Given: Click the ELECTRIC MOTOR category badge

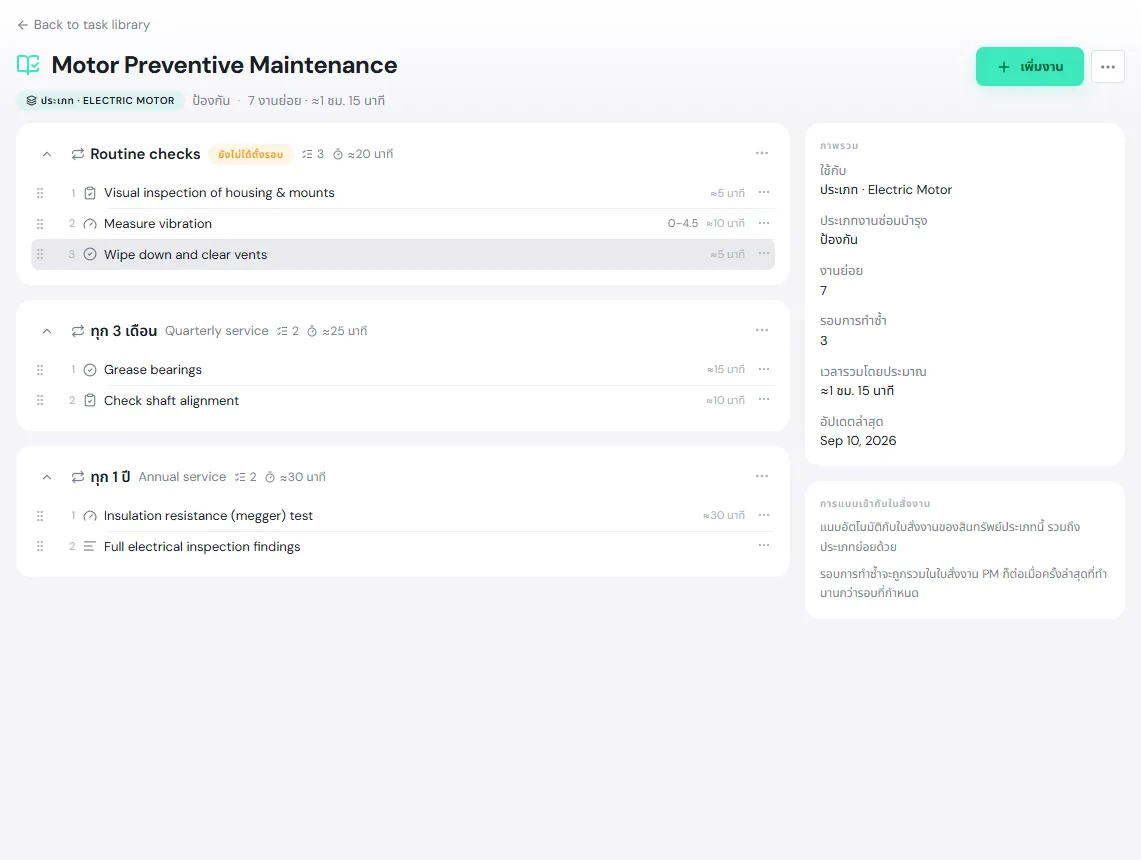Looking at the screenshot, I should coord(101,100).
